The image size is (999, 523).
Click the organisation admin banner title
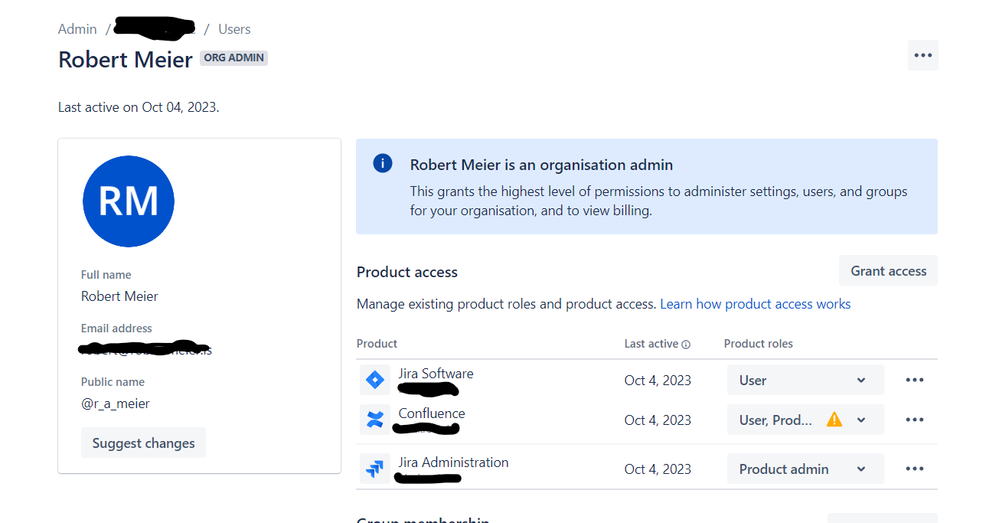point(541,165)
